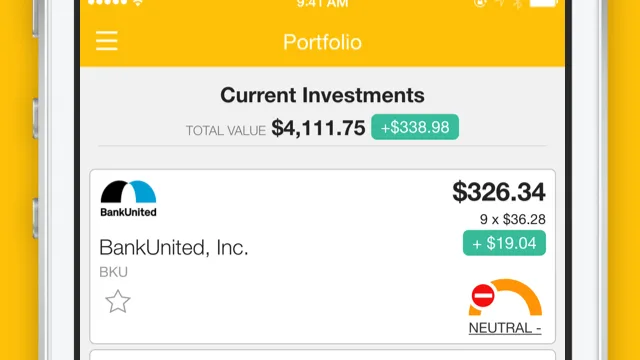Tap the $326.34 holding value
Screen dimensions: 640x360
(x=498, y=191)
